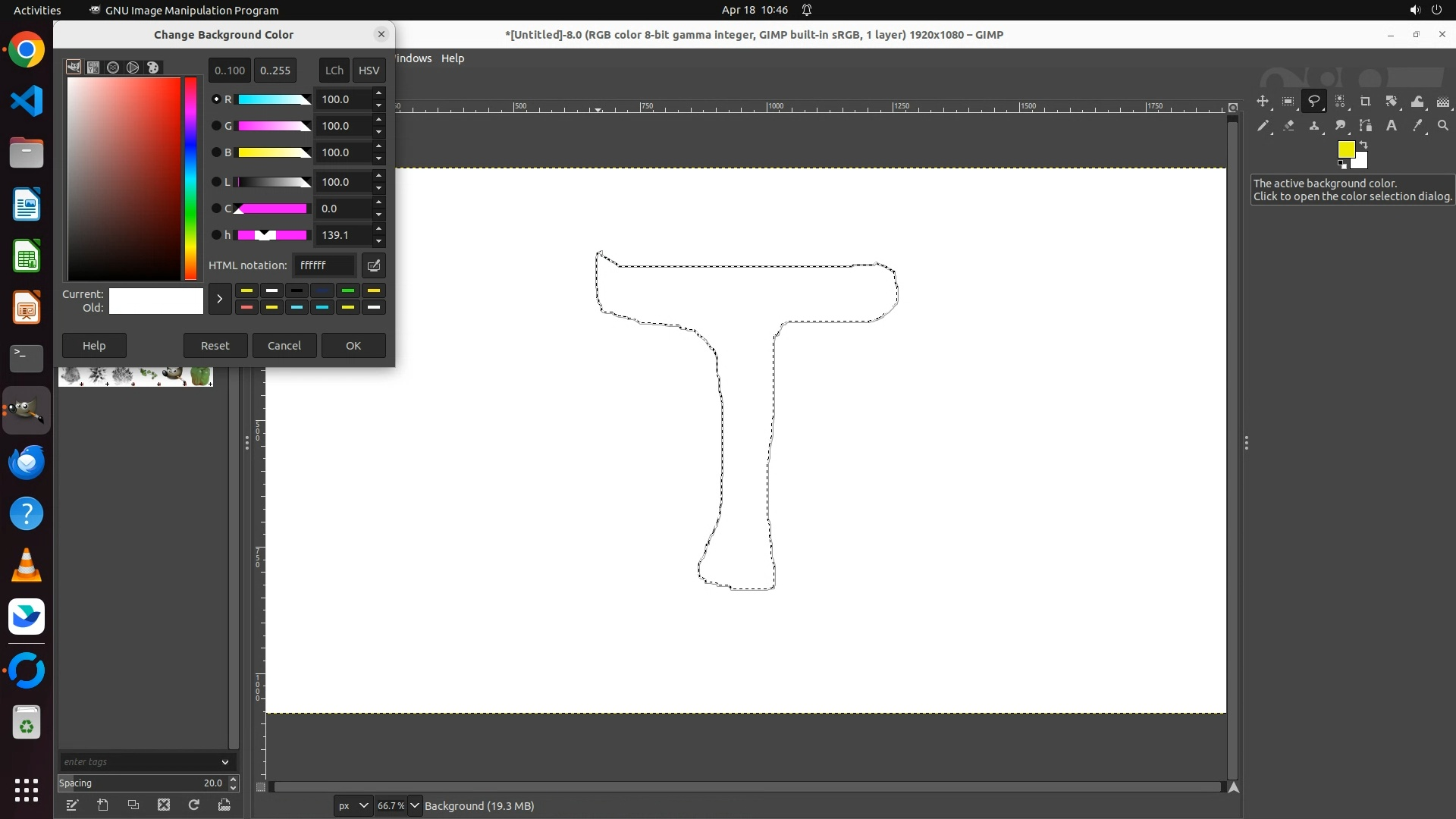
Task: Pick the Color Picker eyedropper tool
Action: tap(1417, 126)
